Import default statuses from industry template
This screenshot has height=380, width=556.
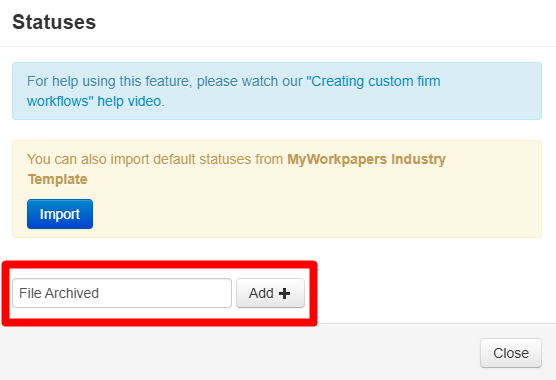[60, 214]
